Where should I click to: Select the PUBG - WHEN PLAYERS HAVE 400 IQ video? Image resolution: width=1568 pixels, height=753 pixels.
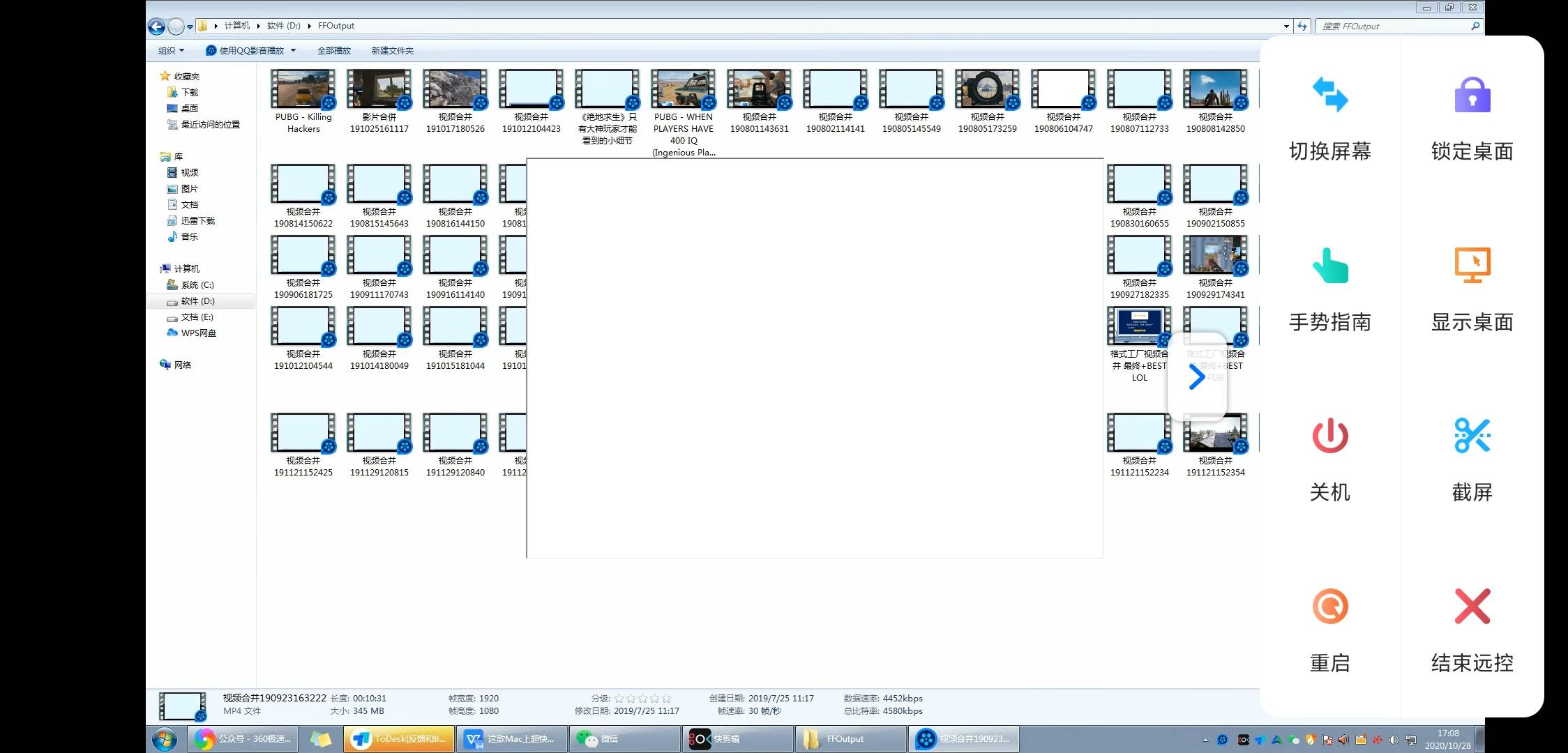pyautogui.click(x=684, y=112)
